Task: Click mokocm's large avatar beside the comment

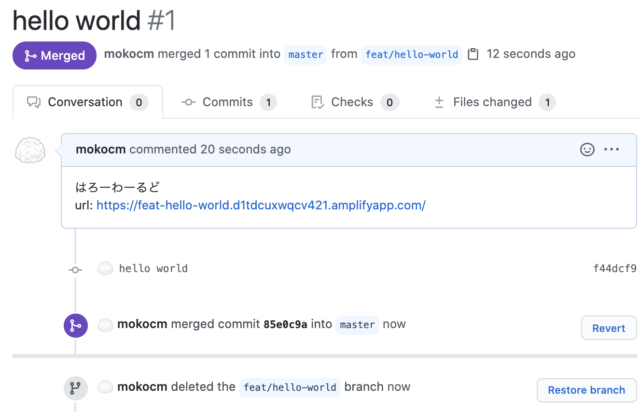Action: (x=30, y=150)
